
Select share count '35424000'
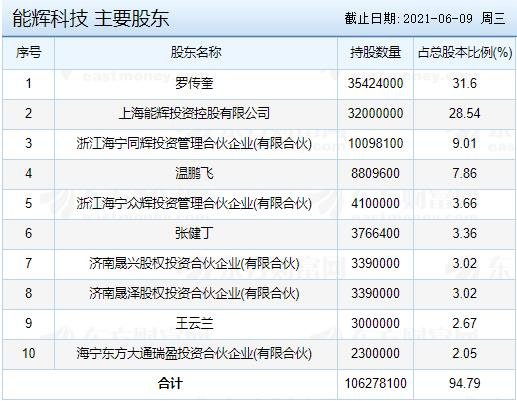pos(375,83)
